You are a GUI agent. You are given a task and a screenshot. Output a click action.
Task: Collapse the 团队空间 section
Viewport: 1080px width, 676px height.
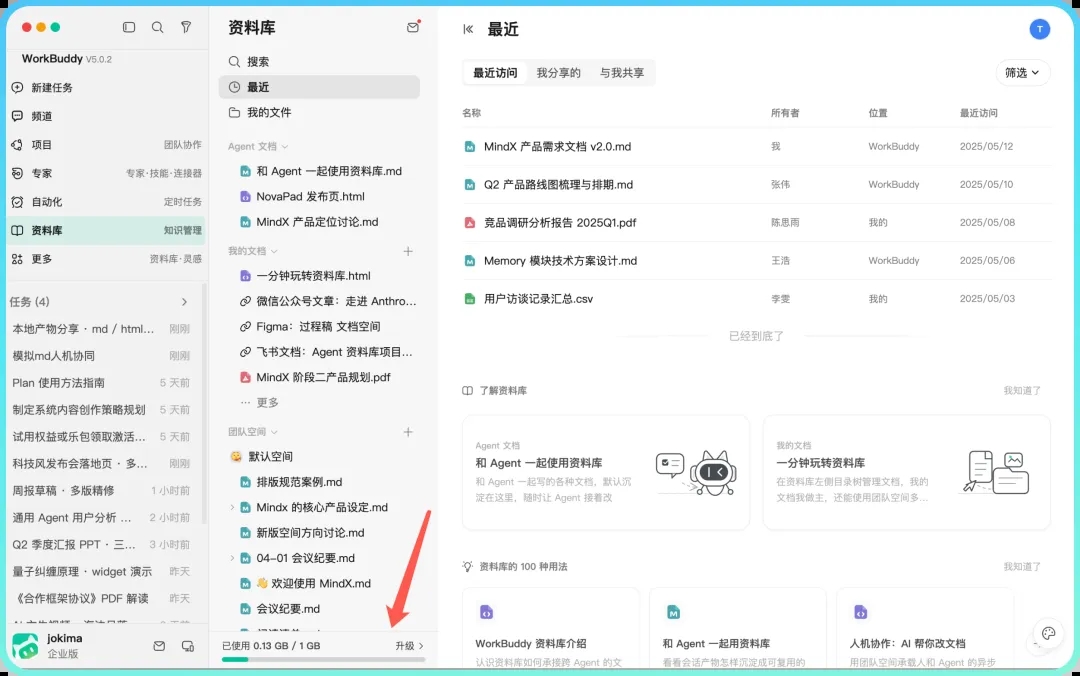252,431
